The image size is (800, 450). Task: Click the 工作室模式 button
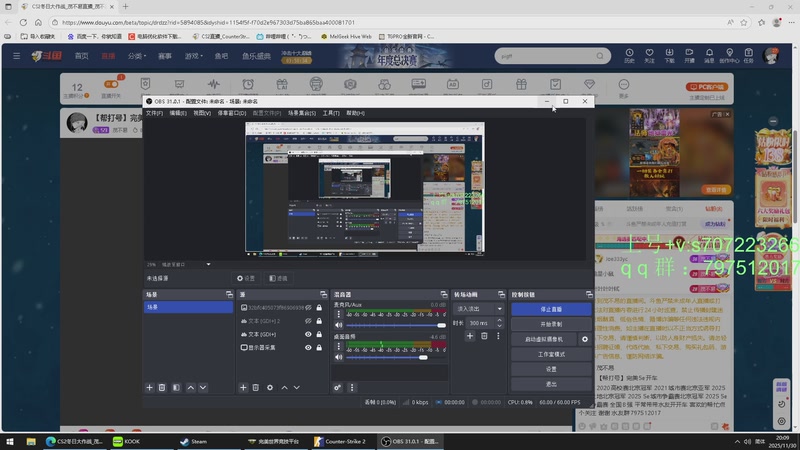[x=551, y=354]
